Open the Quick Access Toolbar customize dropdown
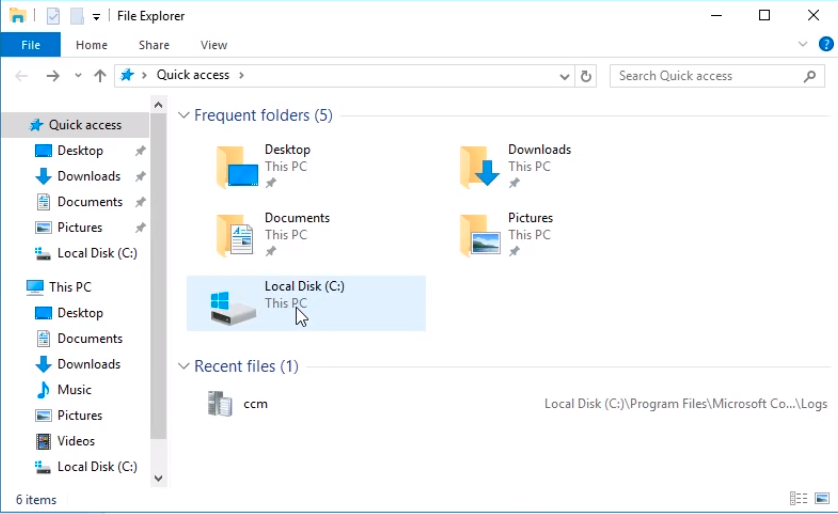Image resolution: width=838 pixels, height=514 pixels. [96, 17]
